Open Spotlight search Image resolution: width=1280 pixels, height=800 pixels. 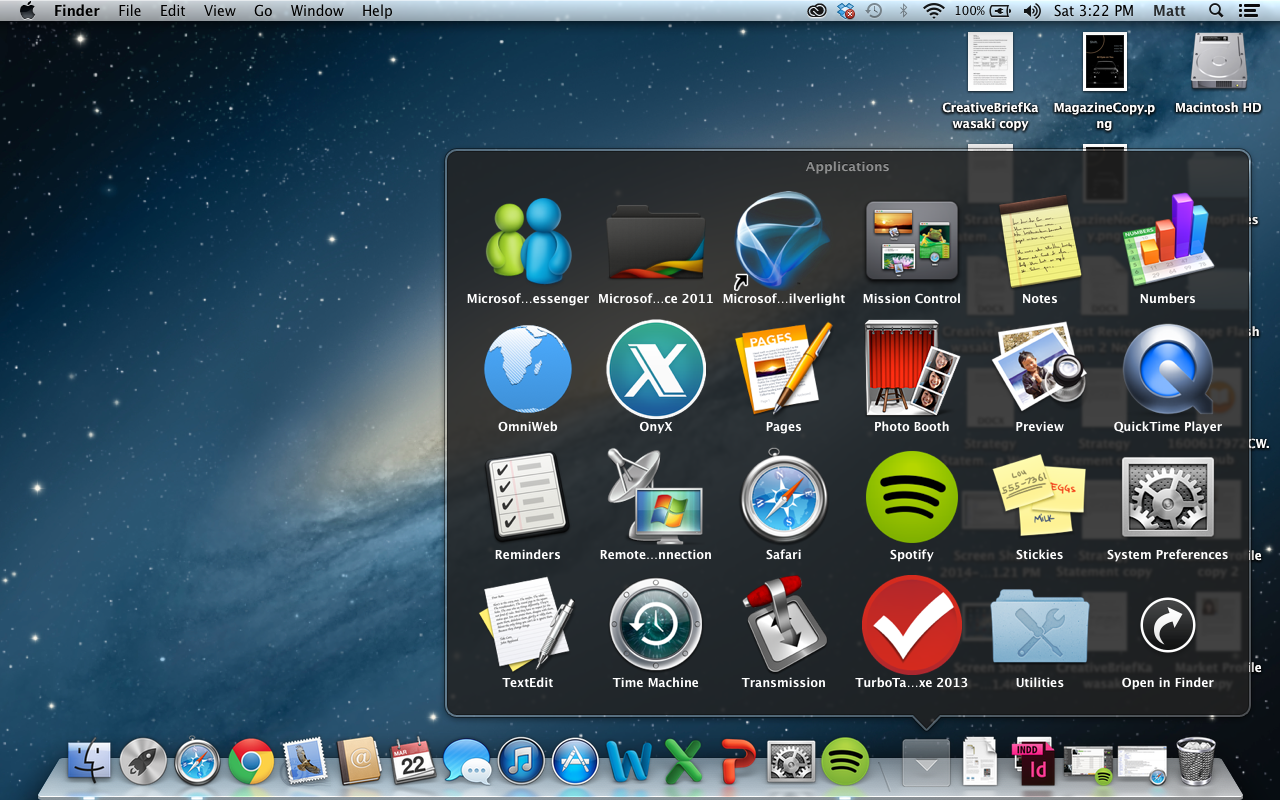coord(1216,11)
